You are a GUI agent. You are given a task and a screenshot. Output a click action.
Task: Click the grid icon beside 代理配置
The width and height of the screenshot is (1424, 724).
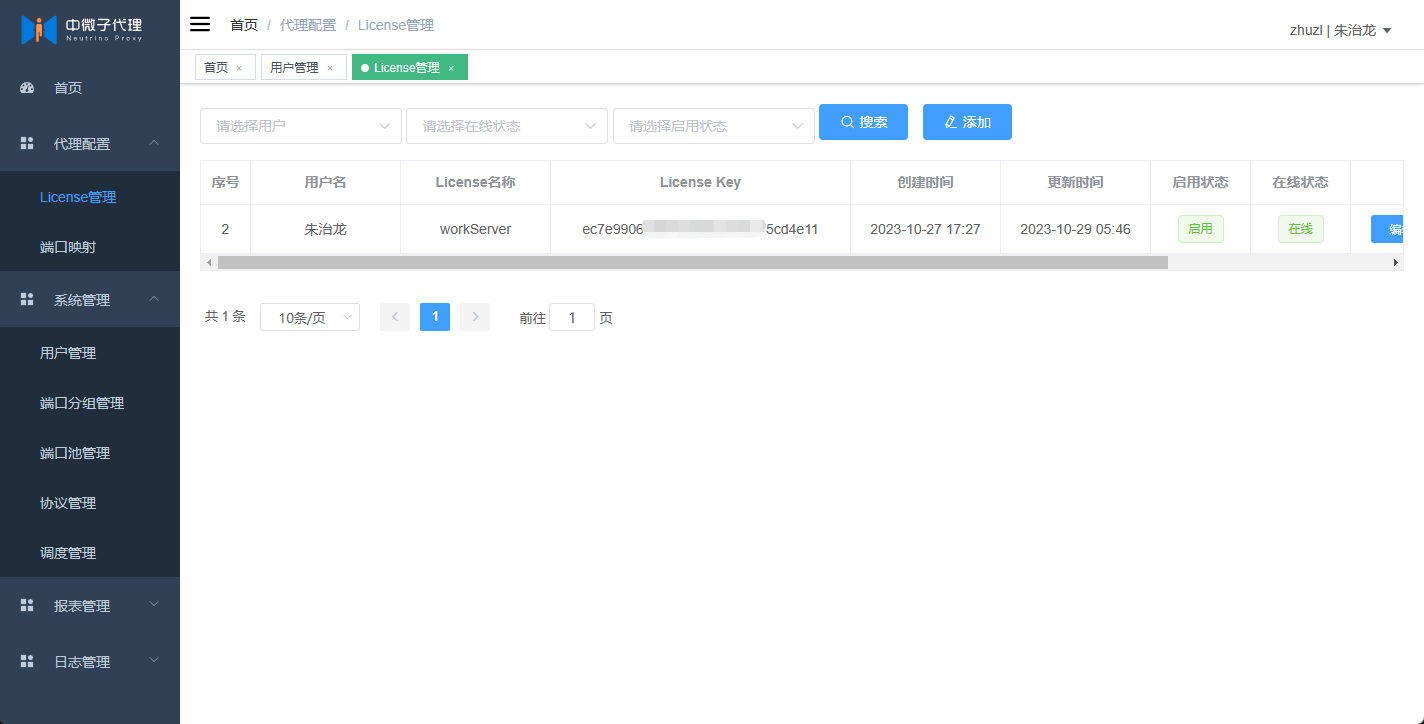pyautogui.click(x=27, y=144)
